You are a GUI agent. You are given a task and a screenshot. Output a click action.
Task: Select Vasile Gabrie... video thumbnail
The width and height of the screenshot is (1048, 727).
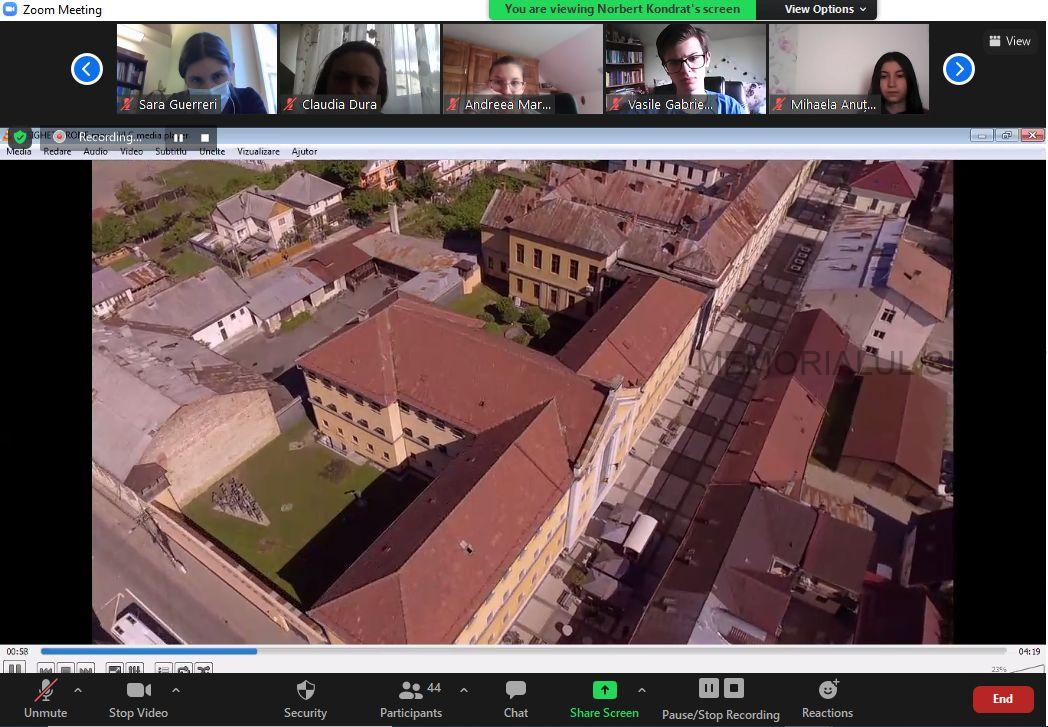pos(686,69)
